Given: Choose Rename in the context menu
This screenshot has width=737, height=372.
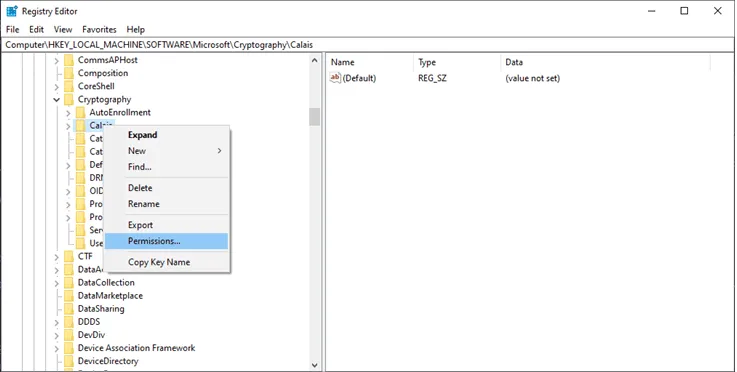Looking at the screenshot, I should point(166,204).
